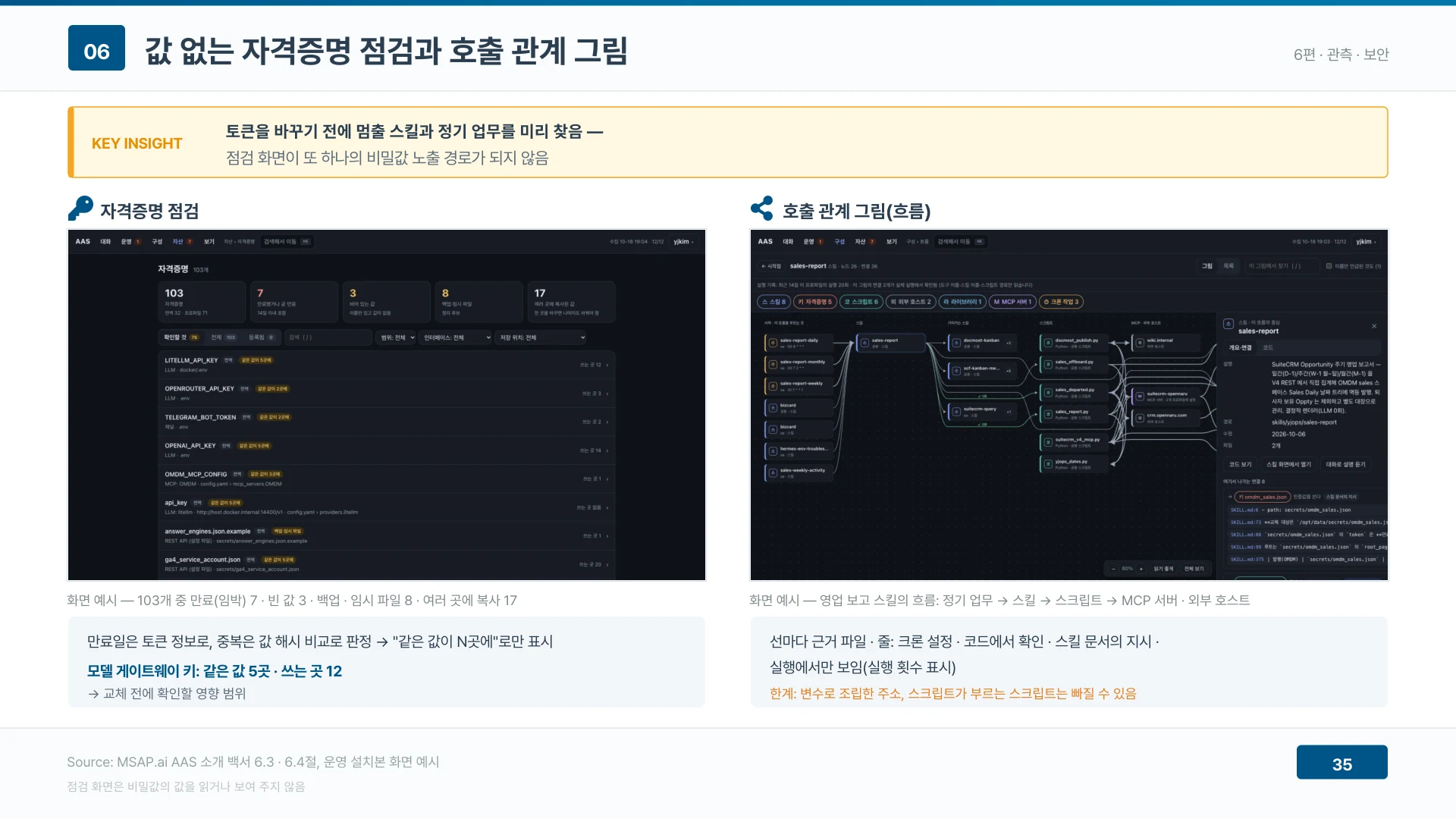Image resolution: width=1456 pixels, height=819 pixels.
Task: Click '대화로 설명 듣기' button
Action: click(x=1345, y=464)
